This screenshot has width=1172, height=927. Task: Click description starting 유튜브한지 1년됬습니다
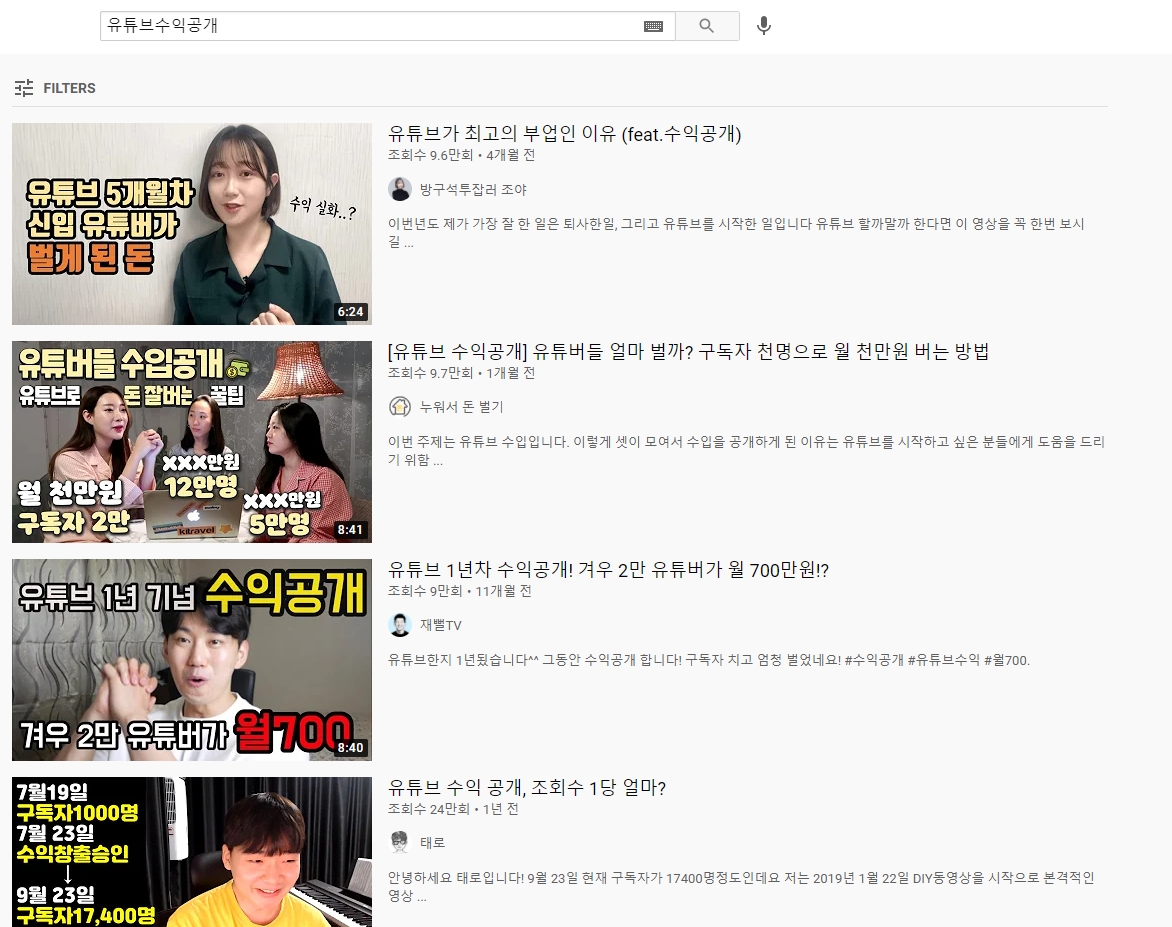[x=709, y=660]
